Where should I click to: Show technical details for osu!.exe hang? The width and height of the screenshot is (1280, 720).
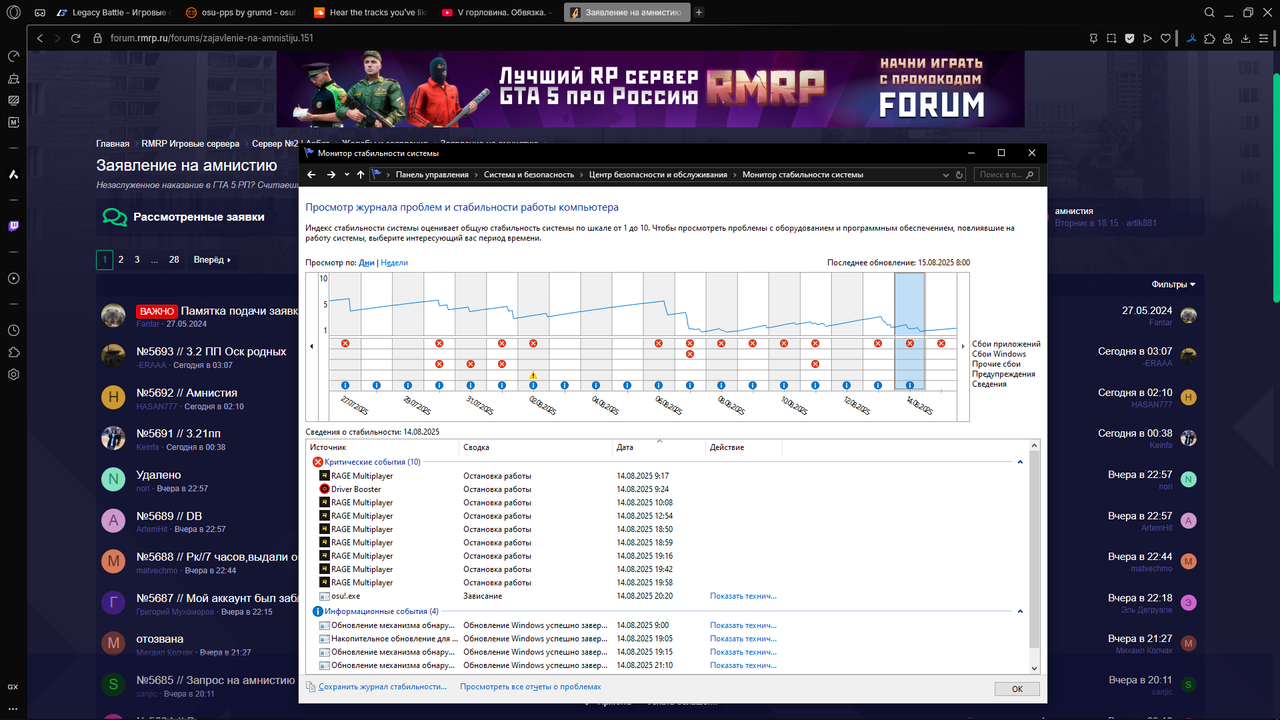click(743, 595)
